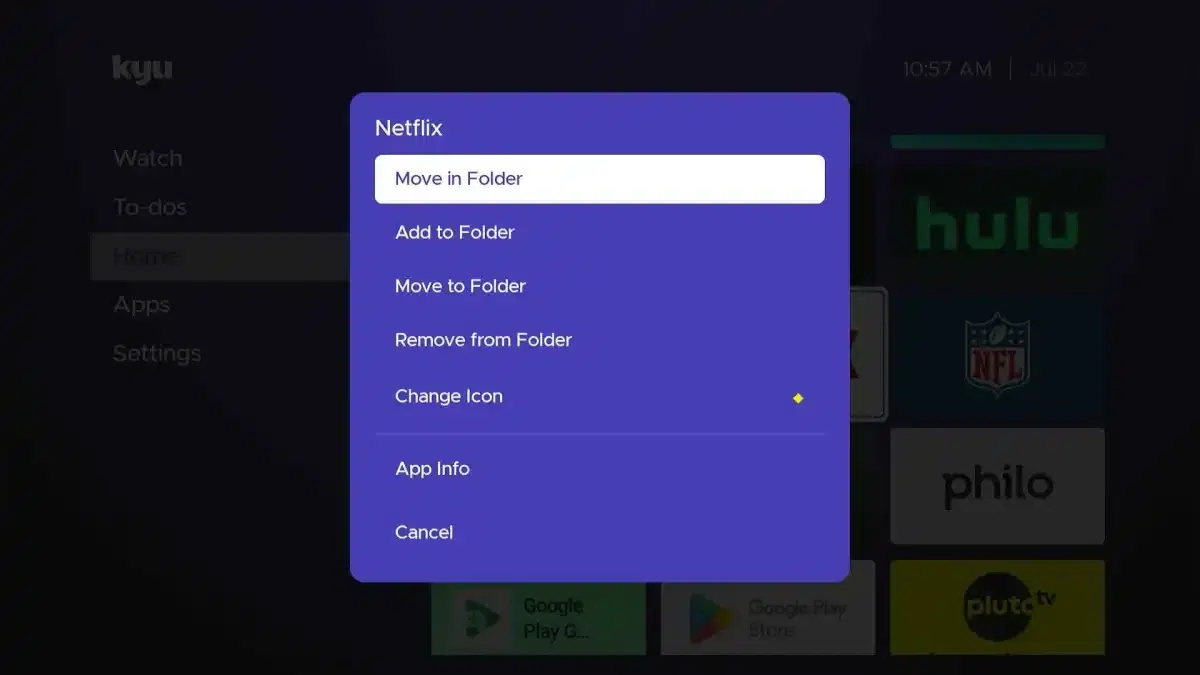Open To-dos in sidebar

coord(150,207)
